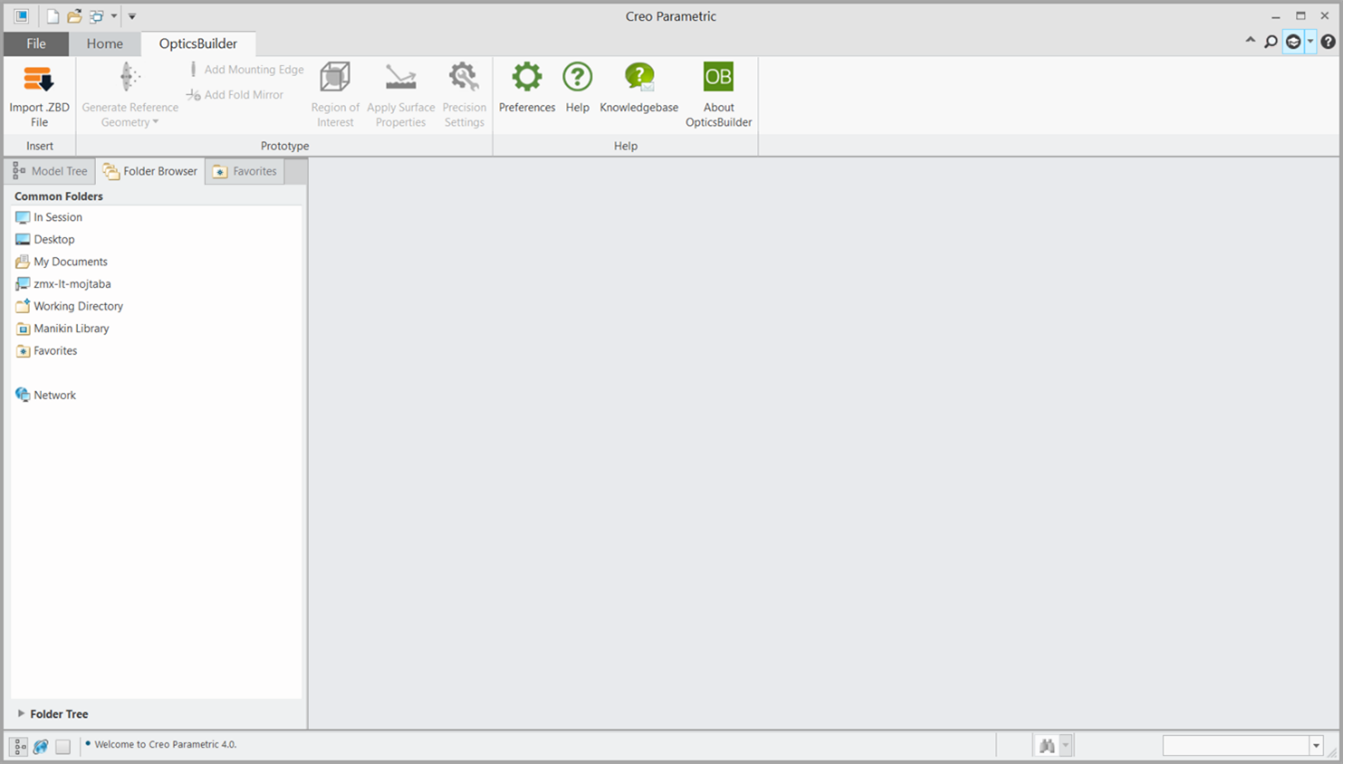Click Apply Surface Properties icon
This screenshot has width=1347, height=764.
coord(401,77)
